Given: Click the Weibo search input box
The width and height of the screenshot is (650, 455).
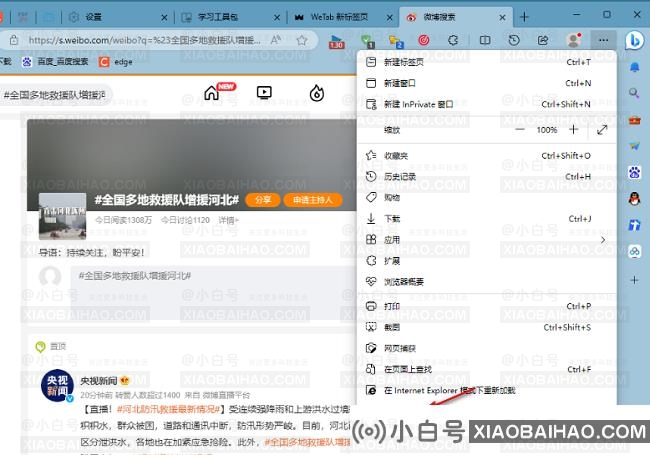Looking at the screenshot, I should tap(55, 95).
